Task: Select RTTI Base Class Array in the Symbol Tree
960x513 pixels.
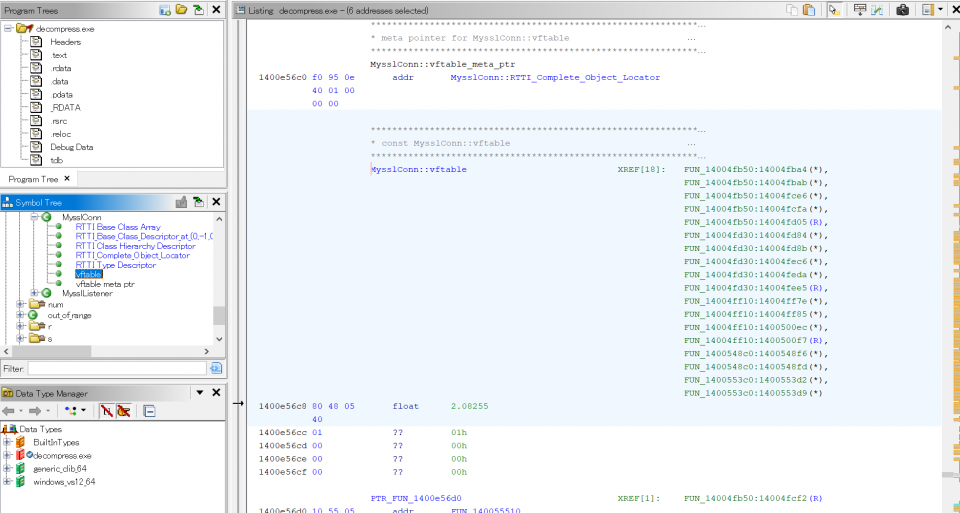Action: pyautogui.click(x=118, y=227)
